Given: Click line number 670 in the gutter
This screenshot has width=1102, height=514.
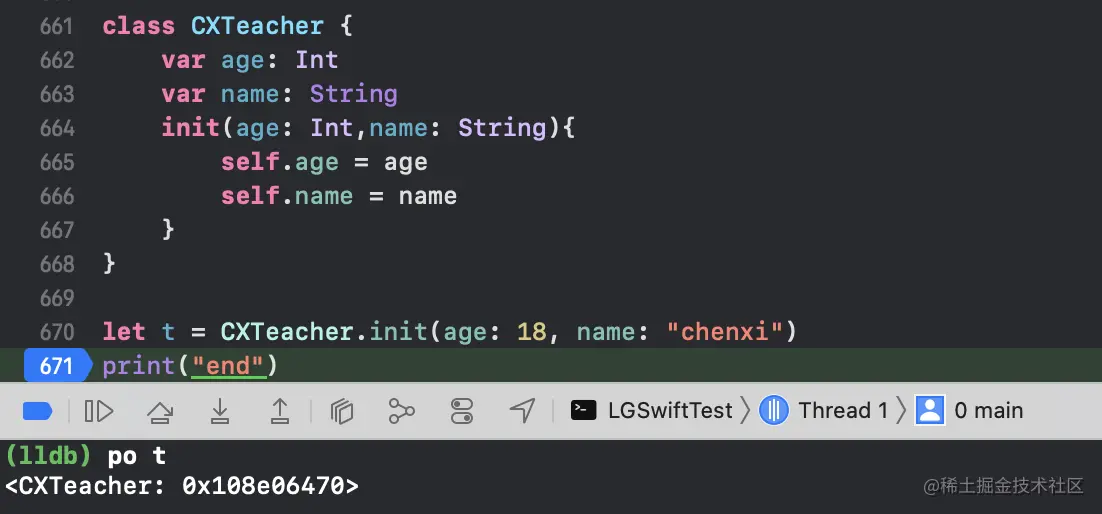Looking at the screenshot, I should pos(57,332).
